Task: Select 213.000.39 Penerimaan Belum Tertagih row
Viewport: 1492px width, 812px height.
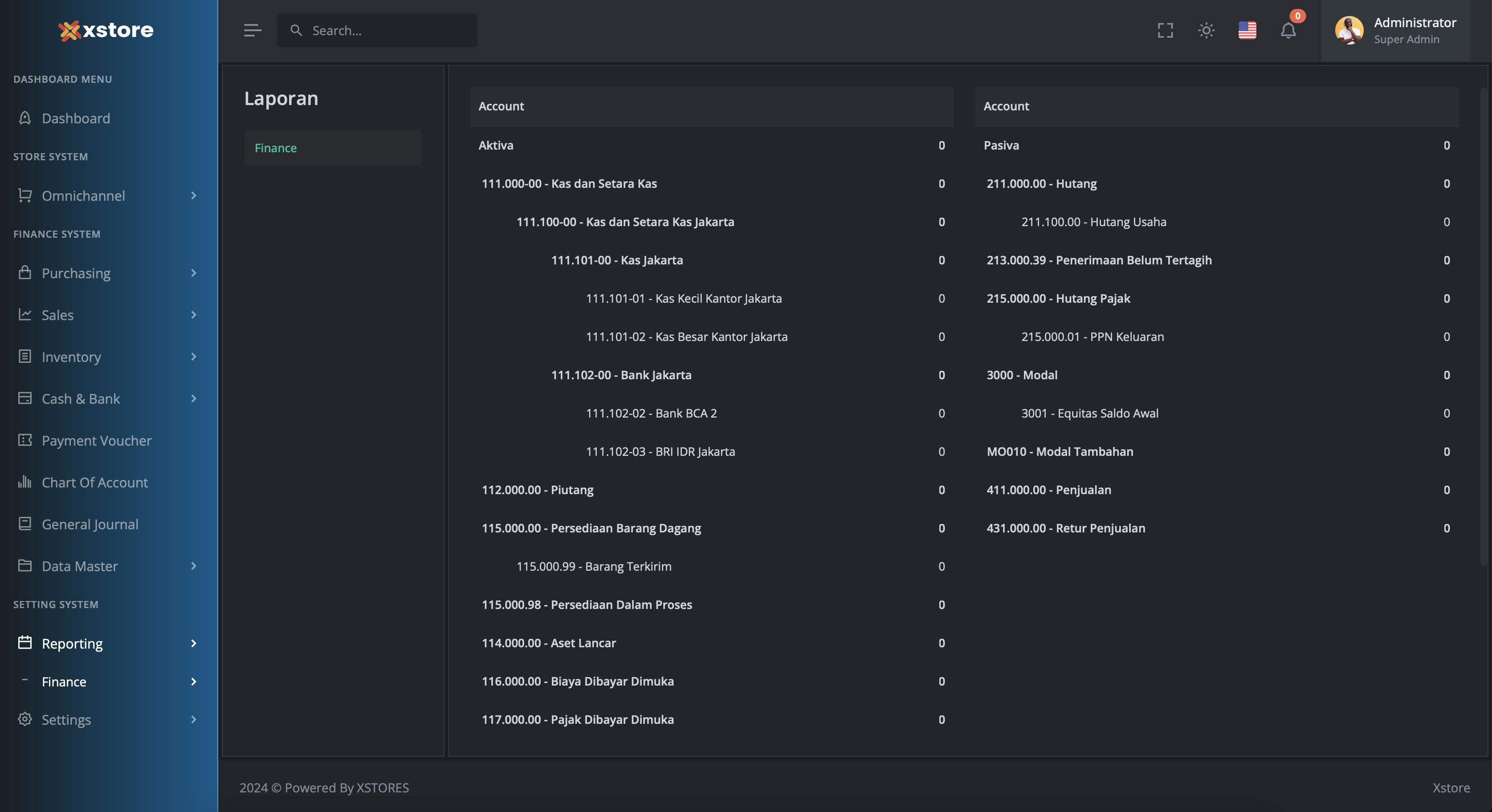Action: [1217, 260]
